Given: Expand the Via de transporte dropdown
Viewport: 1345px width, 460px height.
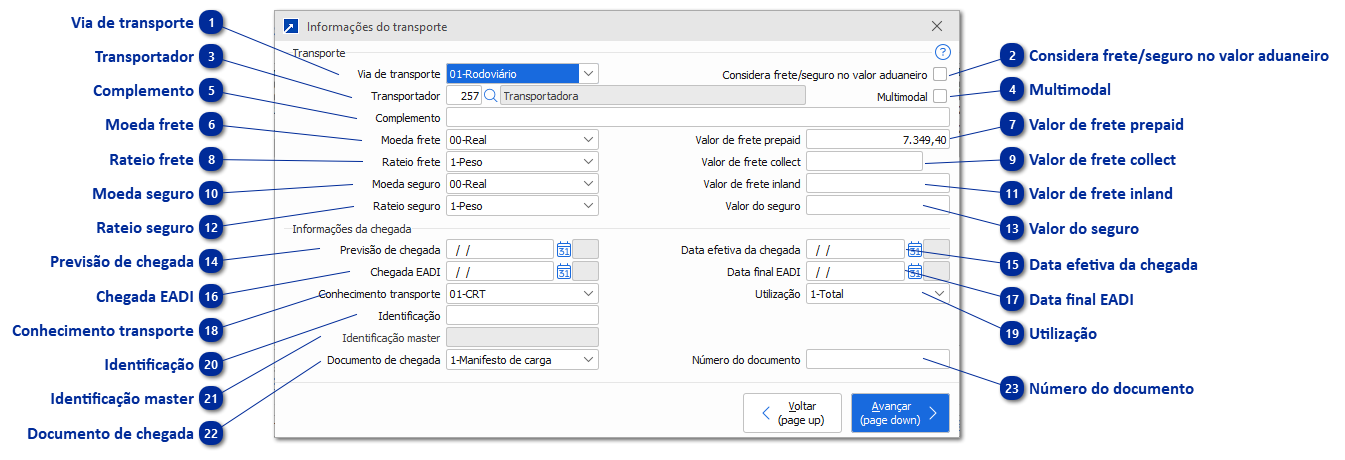Looking at the screenshot, I should [588, 73].
